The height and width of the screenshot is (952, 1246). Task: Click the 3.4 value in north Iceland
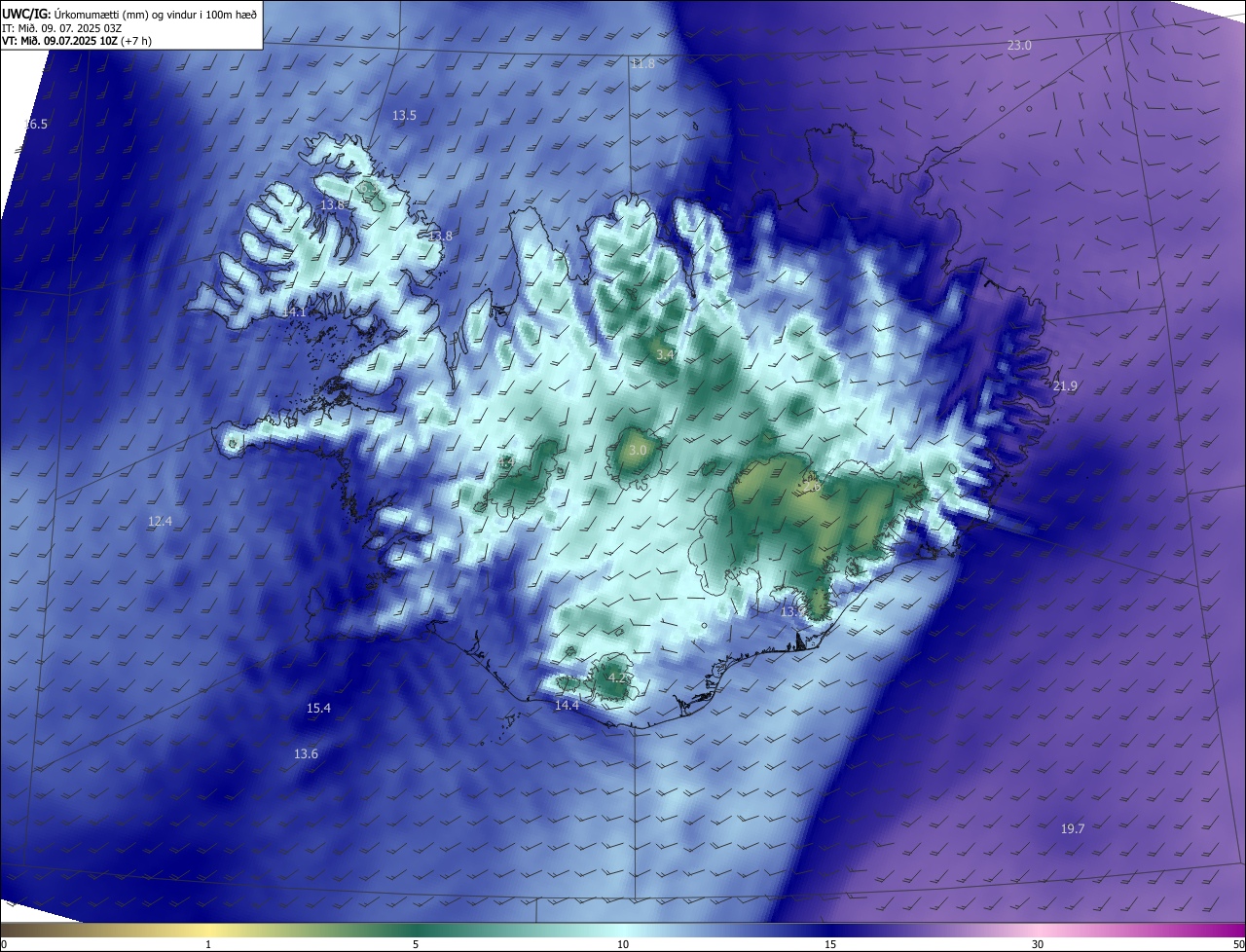665,355
